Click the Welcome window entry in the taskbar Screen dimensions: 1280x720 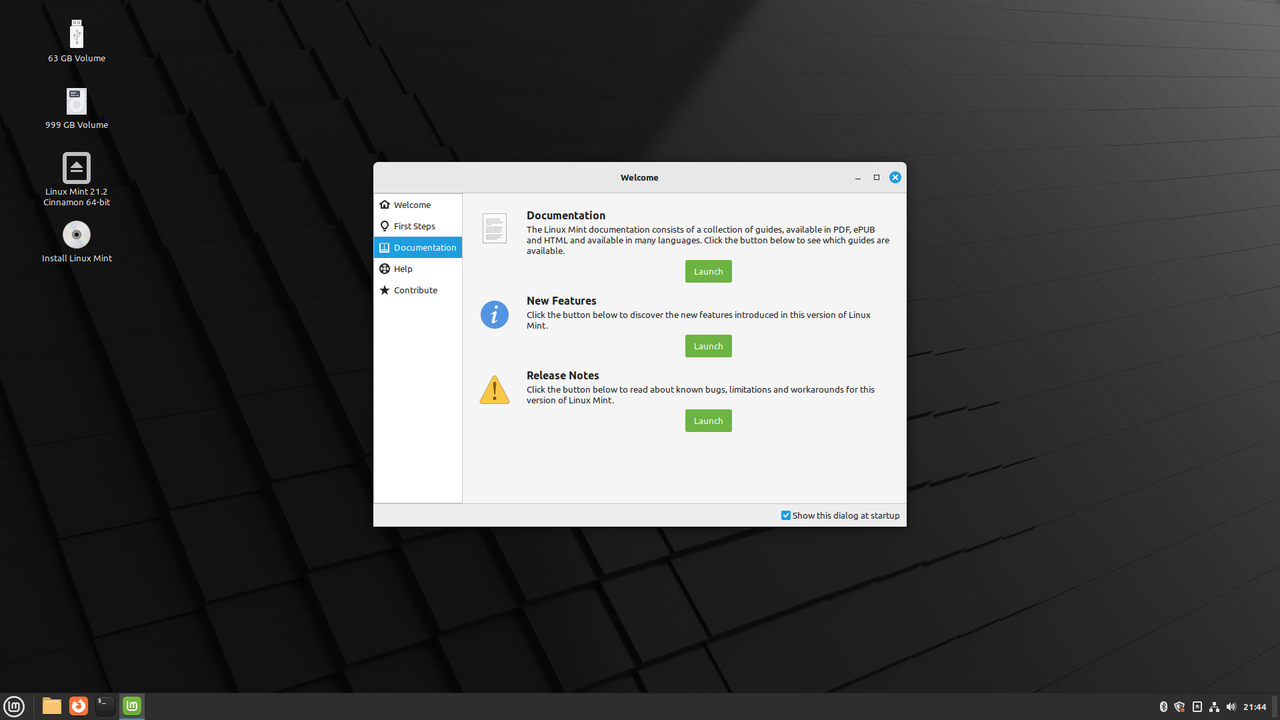(131, 706)
